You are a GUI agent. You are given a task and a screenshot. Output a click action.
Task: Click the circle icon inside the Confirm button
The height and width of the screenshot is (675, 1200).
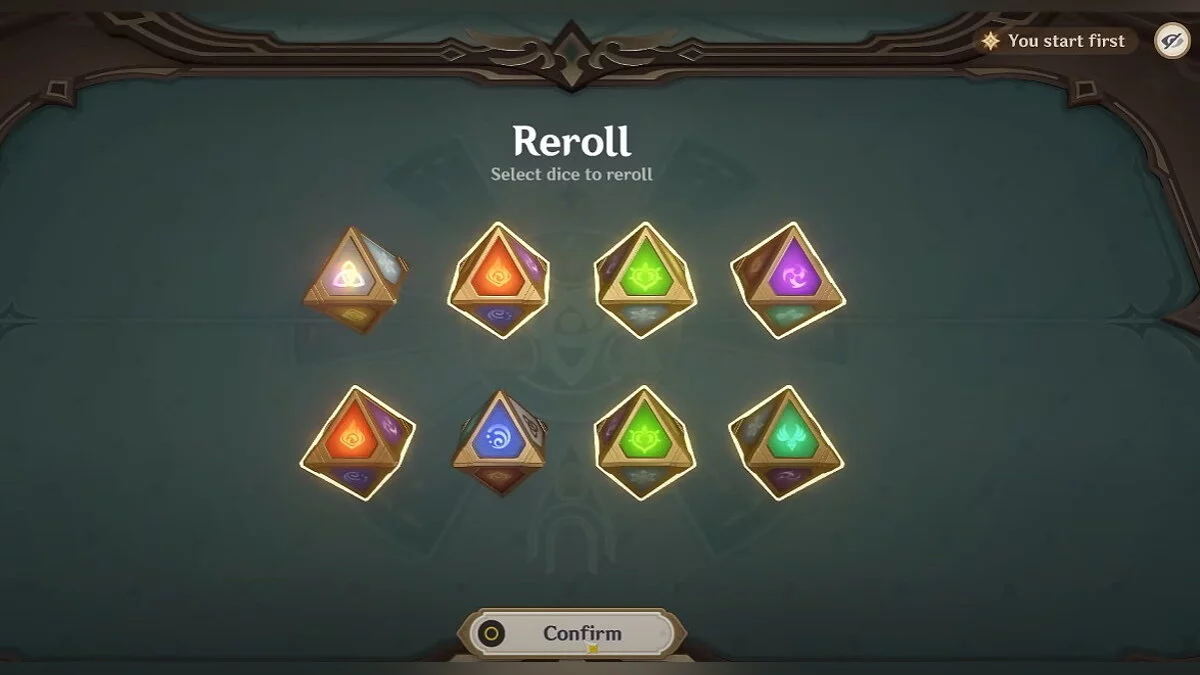pos(492,634)
